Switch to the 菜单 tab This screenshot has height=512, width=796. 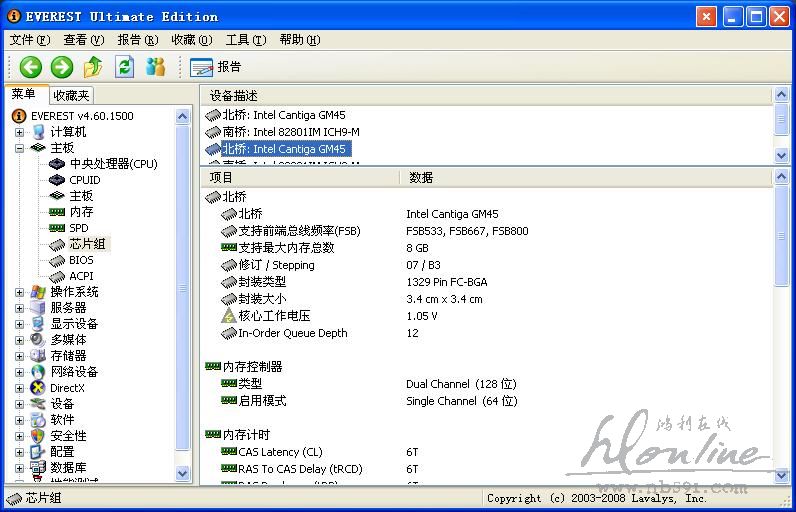pos(24,94)
